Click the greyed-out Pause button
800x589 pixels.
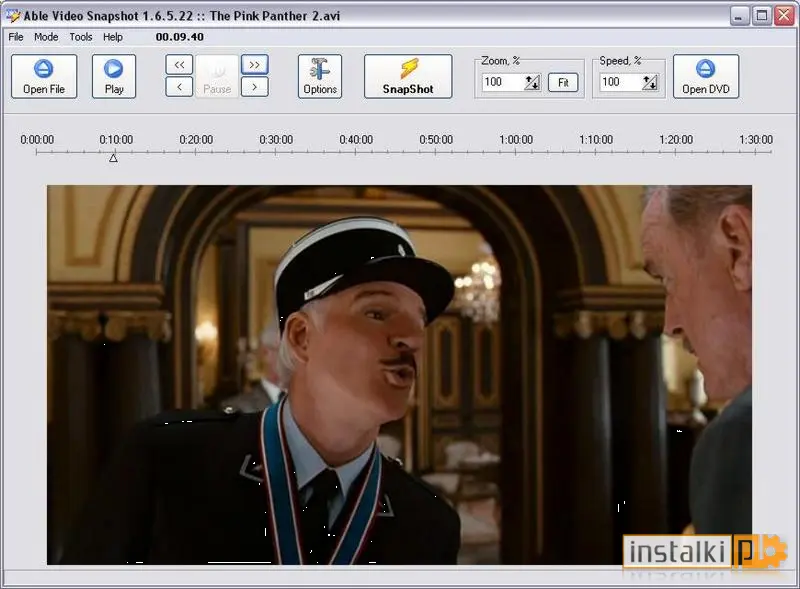217,76
